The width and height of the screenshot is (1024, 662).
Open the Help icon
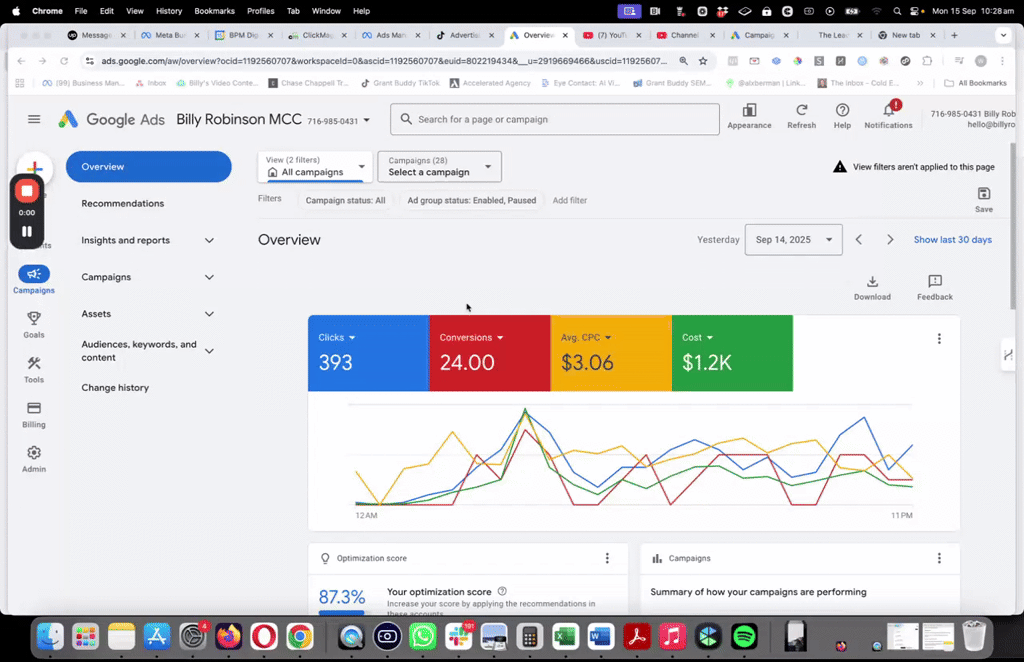pyautogui.click(x=842, y=116)
